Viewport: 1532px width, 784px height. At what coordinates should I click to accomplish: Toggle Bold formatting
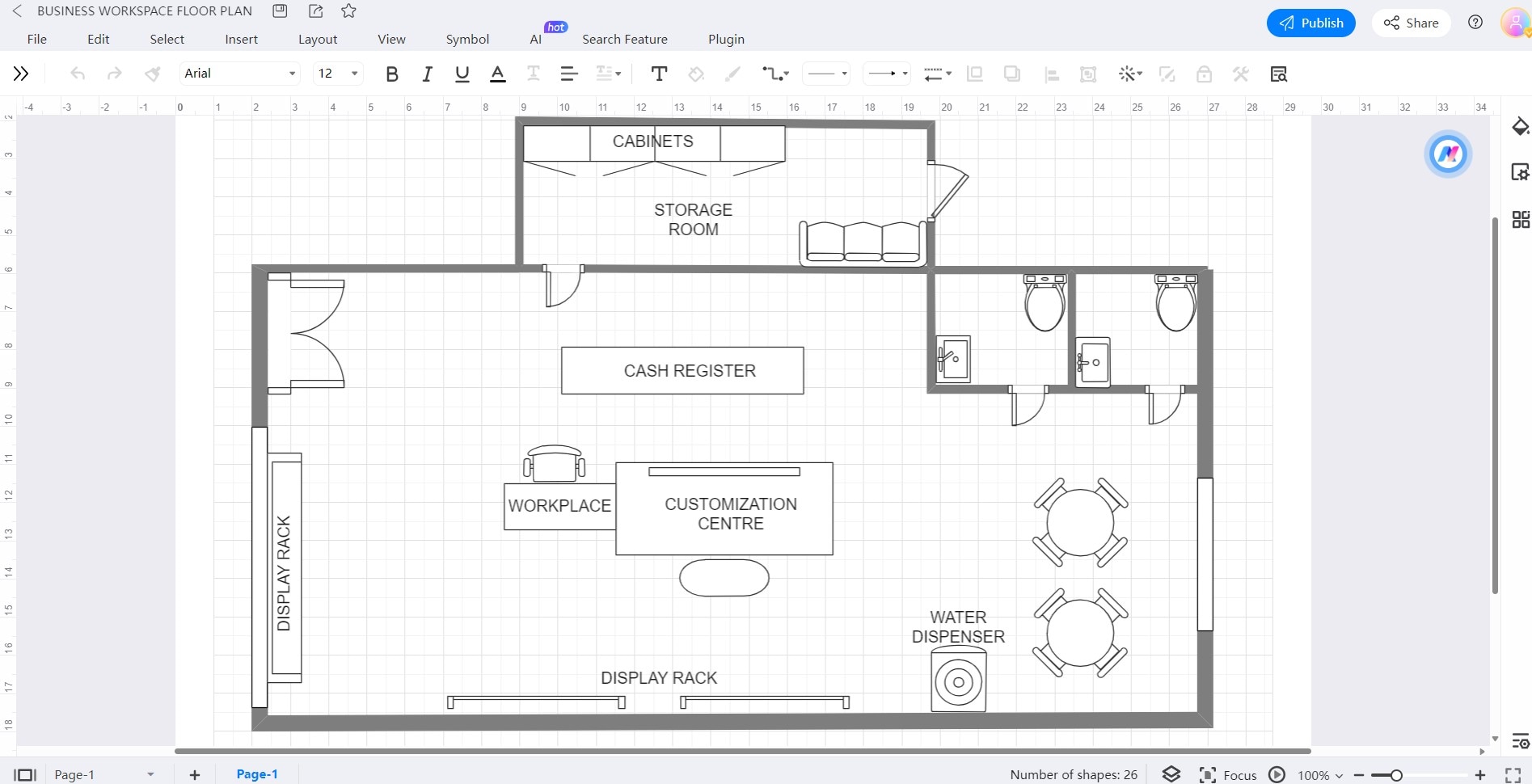[x=392, y=74]
